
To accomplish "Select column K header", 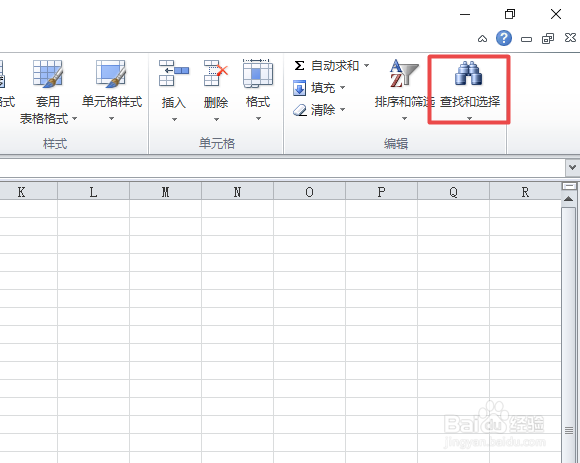I will (28, 192).
